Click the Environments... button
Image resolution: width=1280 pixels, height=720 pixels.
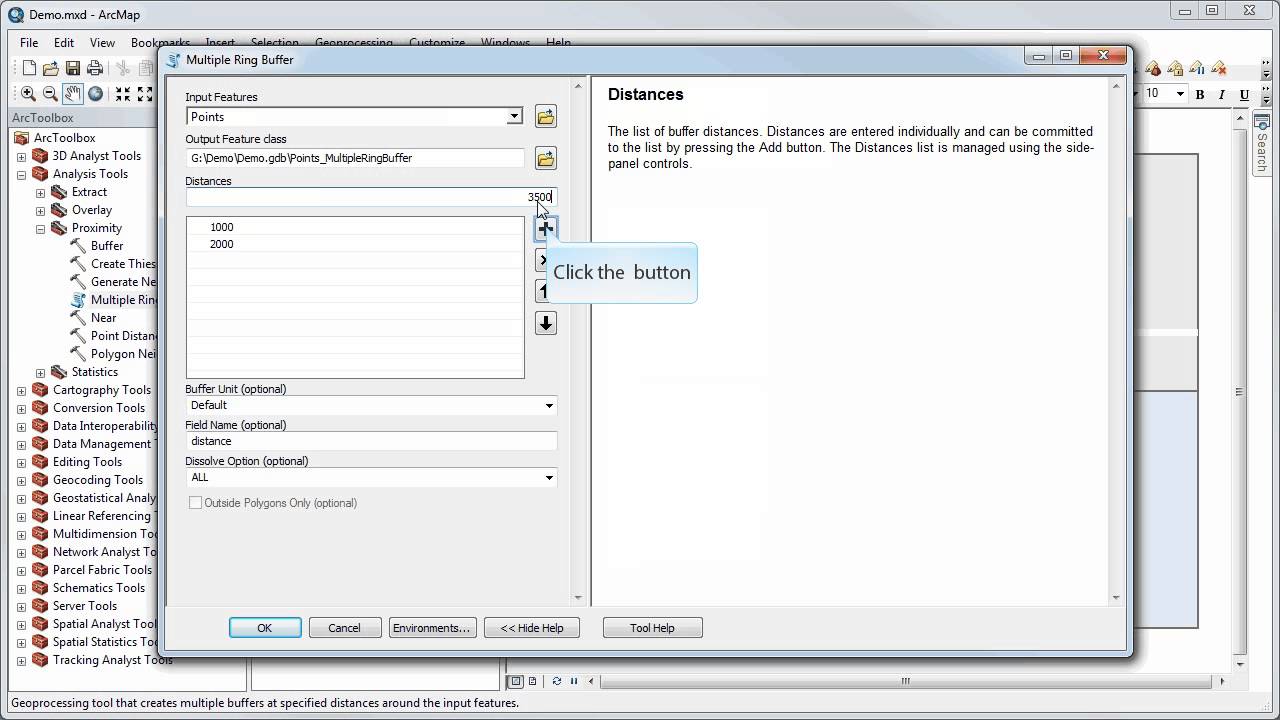pyautogui.click(x=432, y=628)
